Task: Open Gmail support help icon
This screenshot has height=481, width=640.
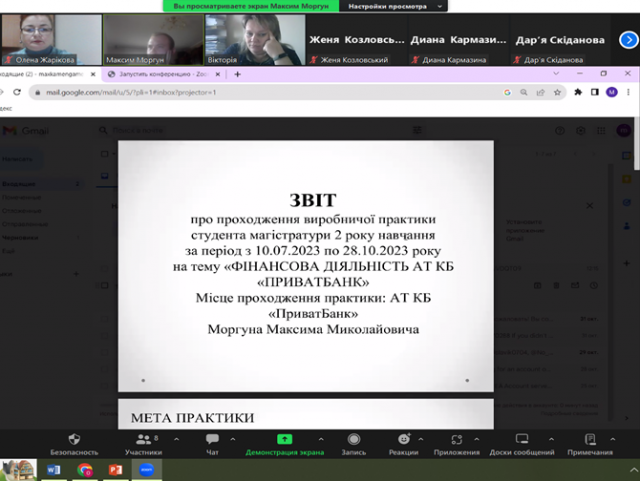Action: point(560,131)
